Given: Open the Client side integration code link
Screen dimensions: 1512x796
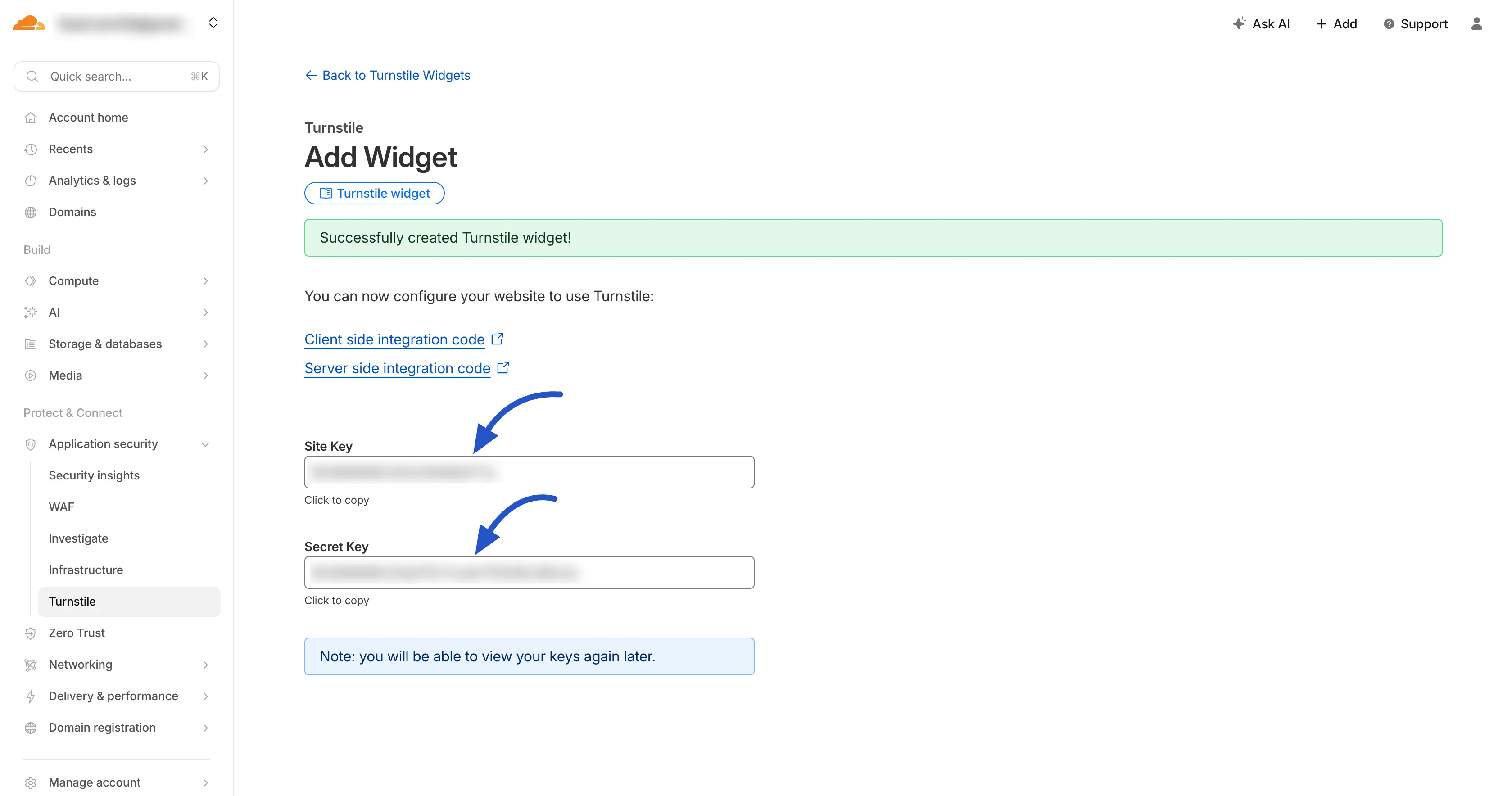Looking at the screenshot, I should (x=394, y=339).
